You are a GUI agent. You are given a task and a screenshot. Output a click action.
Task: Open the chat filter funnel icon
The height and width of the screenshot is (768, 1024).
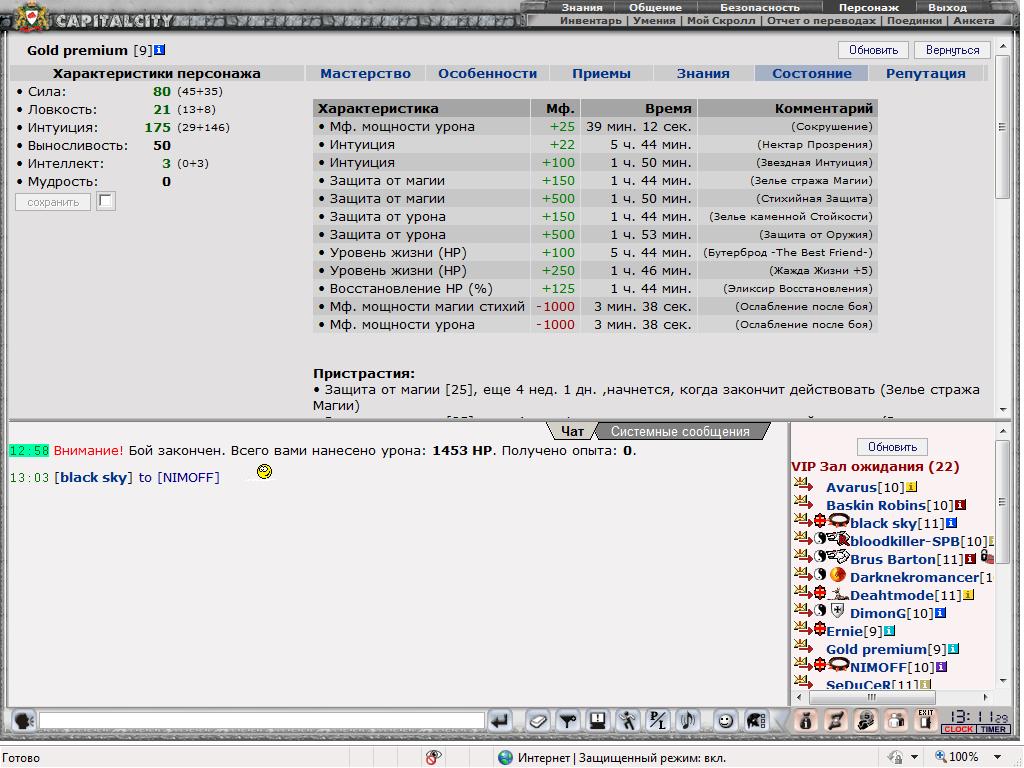568,721
